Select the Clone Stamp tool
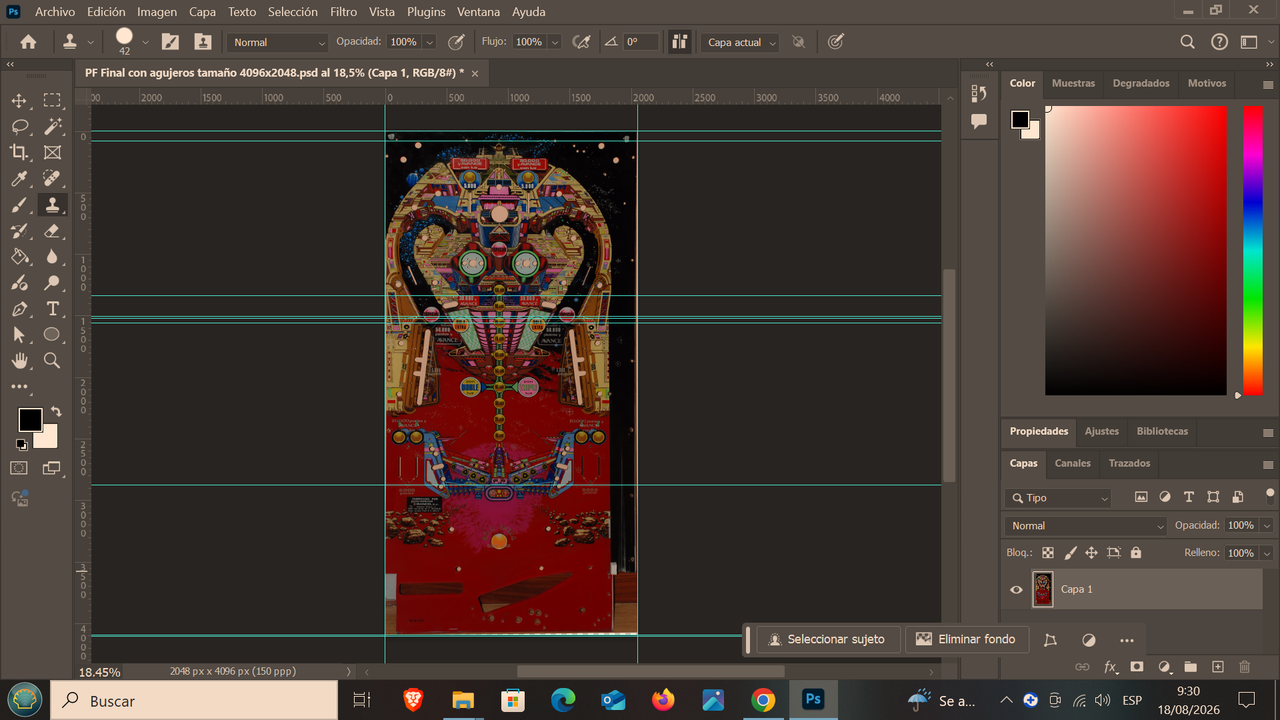The width and height of the screenshot is (1280, 720). (x=52, y=205)
